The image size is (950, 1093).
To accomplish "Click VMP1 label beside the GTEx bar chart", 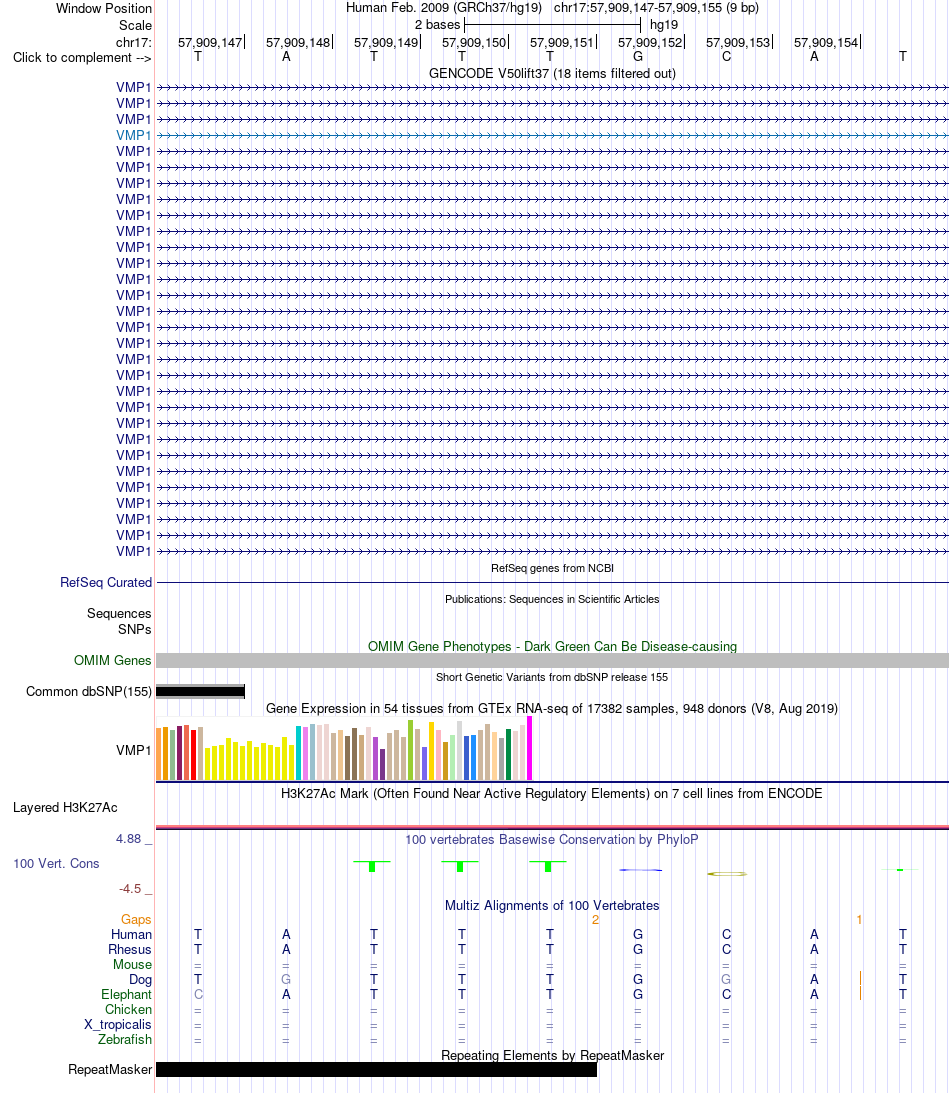I will click(x=134, y=750).
